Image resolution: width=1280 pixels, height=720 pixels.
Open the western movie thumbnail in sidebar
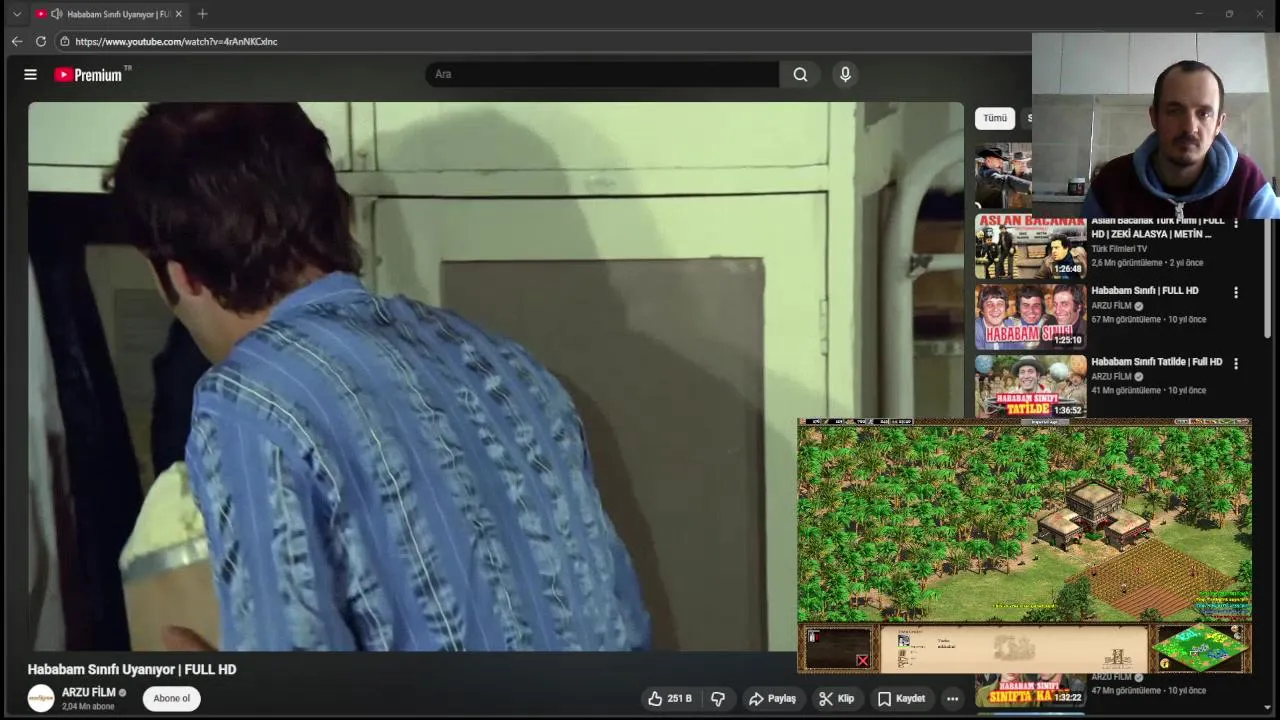point(1003,175)
